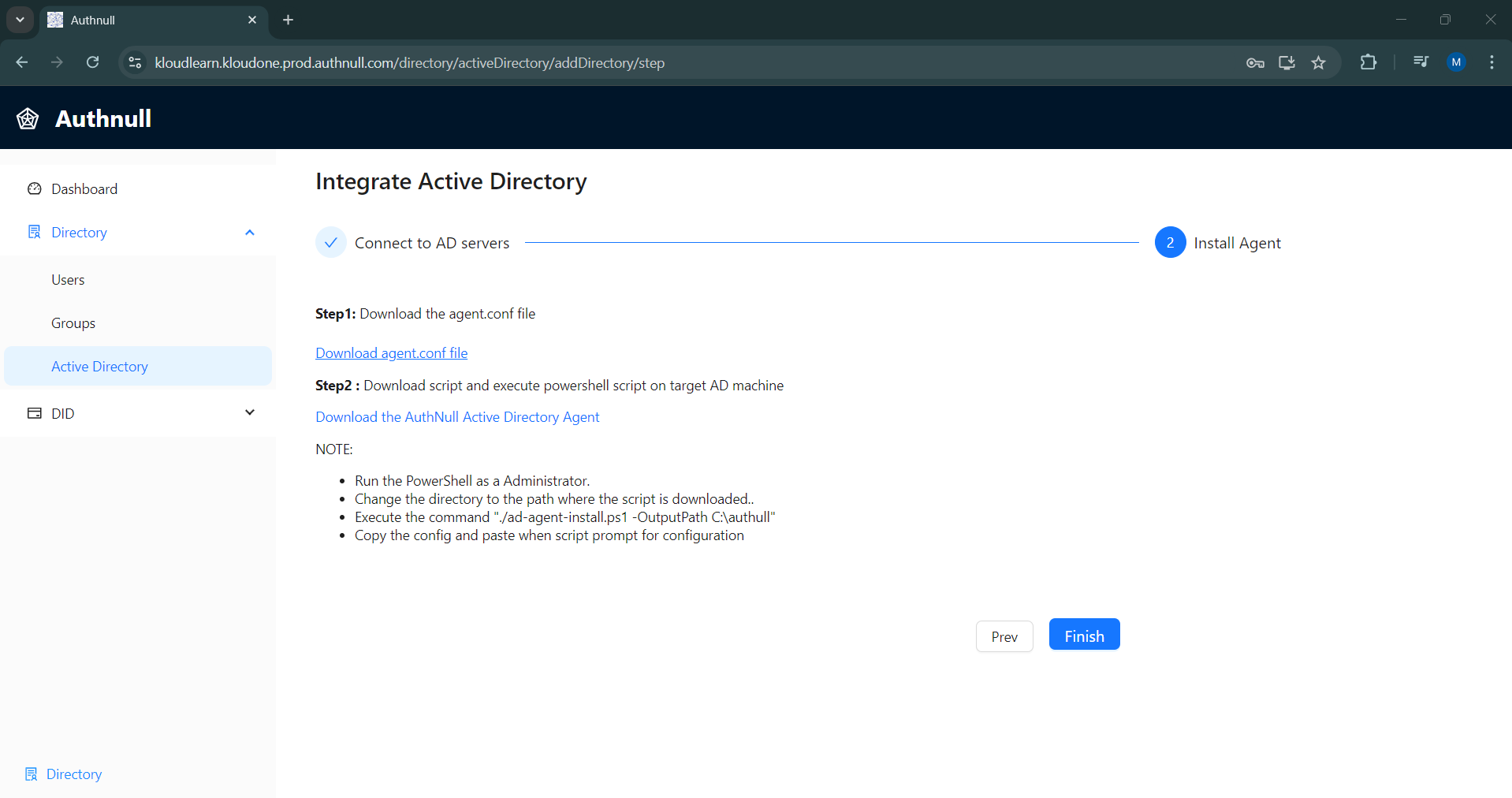
Task: Close the Authnull tab
Action: point(252,20)
